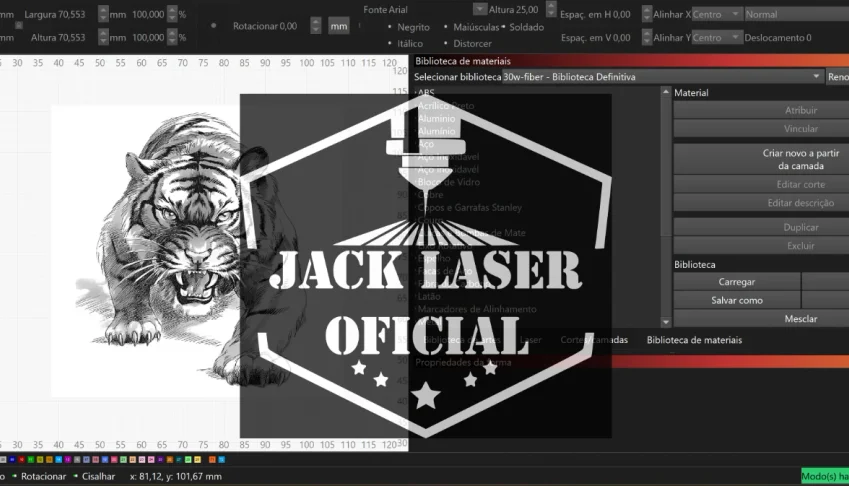Switch to the Cortes/camadas tab
The image size is (849, 486).
coord(594,340)
